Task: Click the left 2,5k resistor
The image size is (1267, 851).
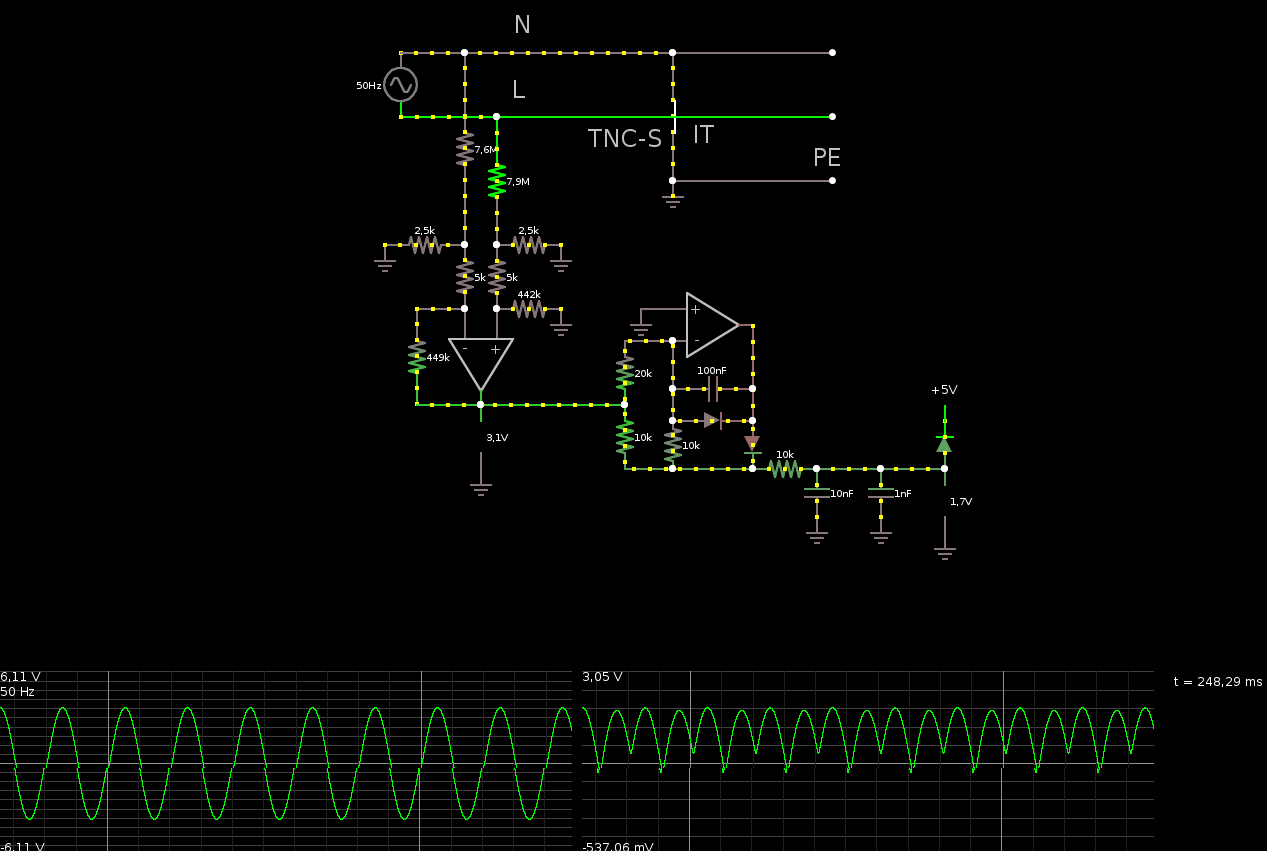Action: pos(425,245)
